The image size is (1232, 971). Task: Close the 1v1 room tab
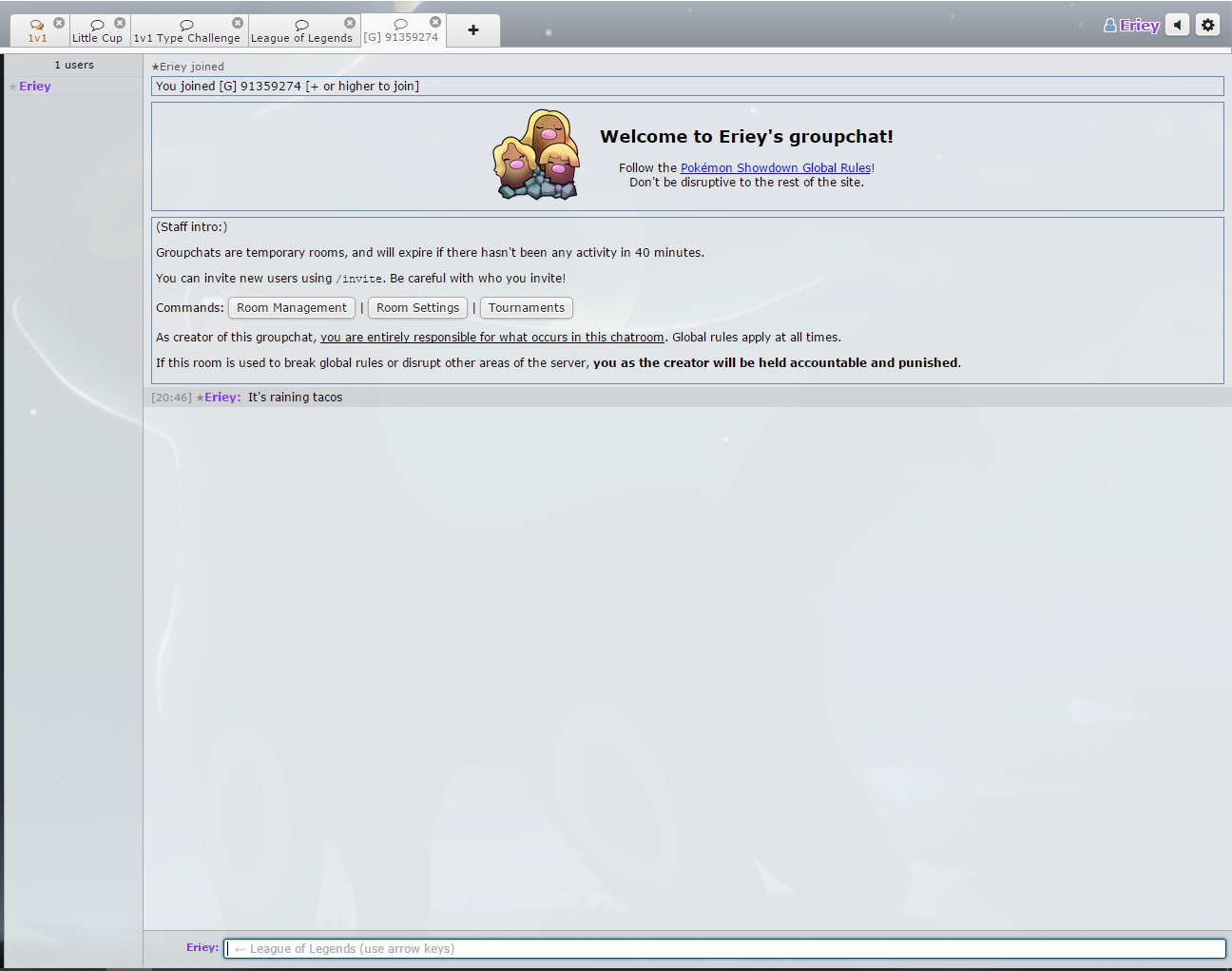click(59, 23)
